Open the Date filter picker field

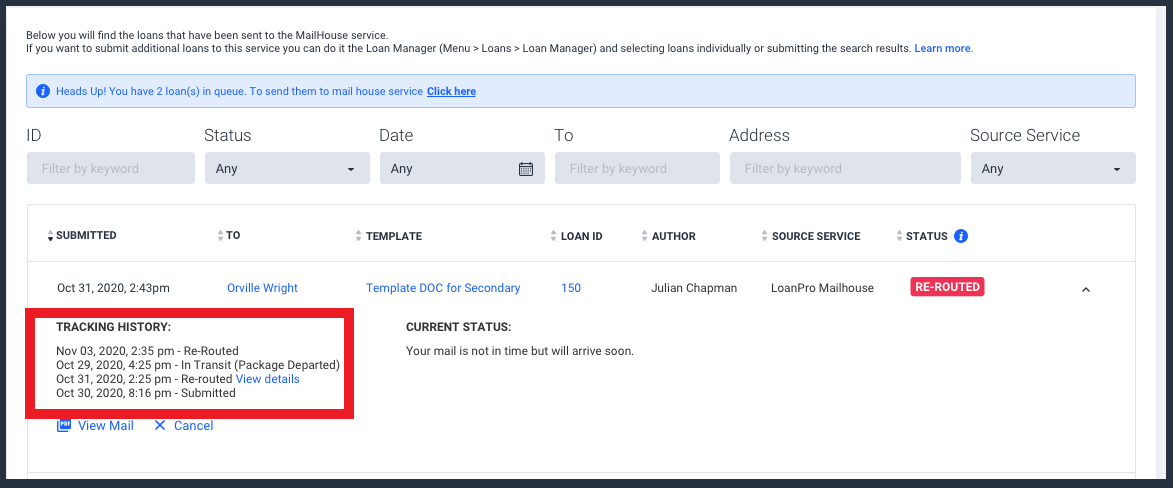pyautogui.click(x=462, y=168)
